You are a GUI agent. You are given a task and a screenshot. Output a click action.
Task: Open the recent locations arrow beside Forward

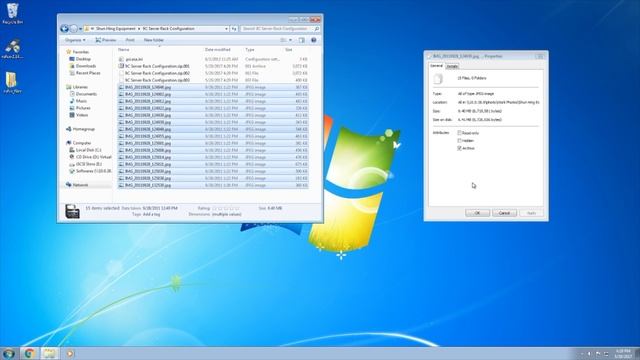click(x=80, y=29)
